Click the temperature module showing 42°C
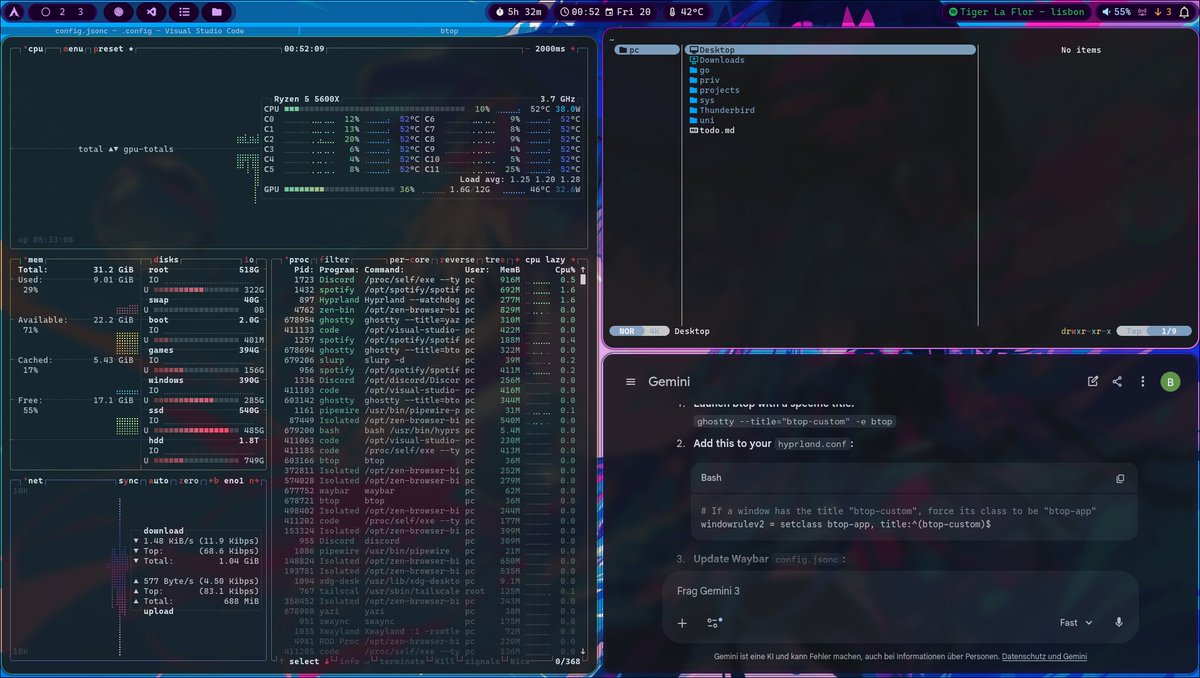 click(x=685, y=12)
